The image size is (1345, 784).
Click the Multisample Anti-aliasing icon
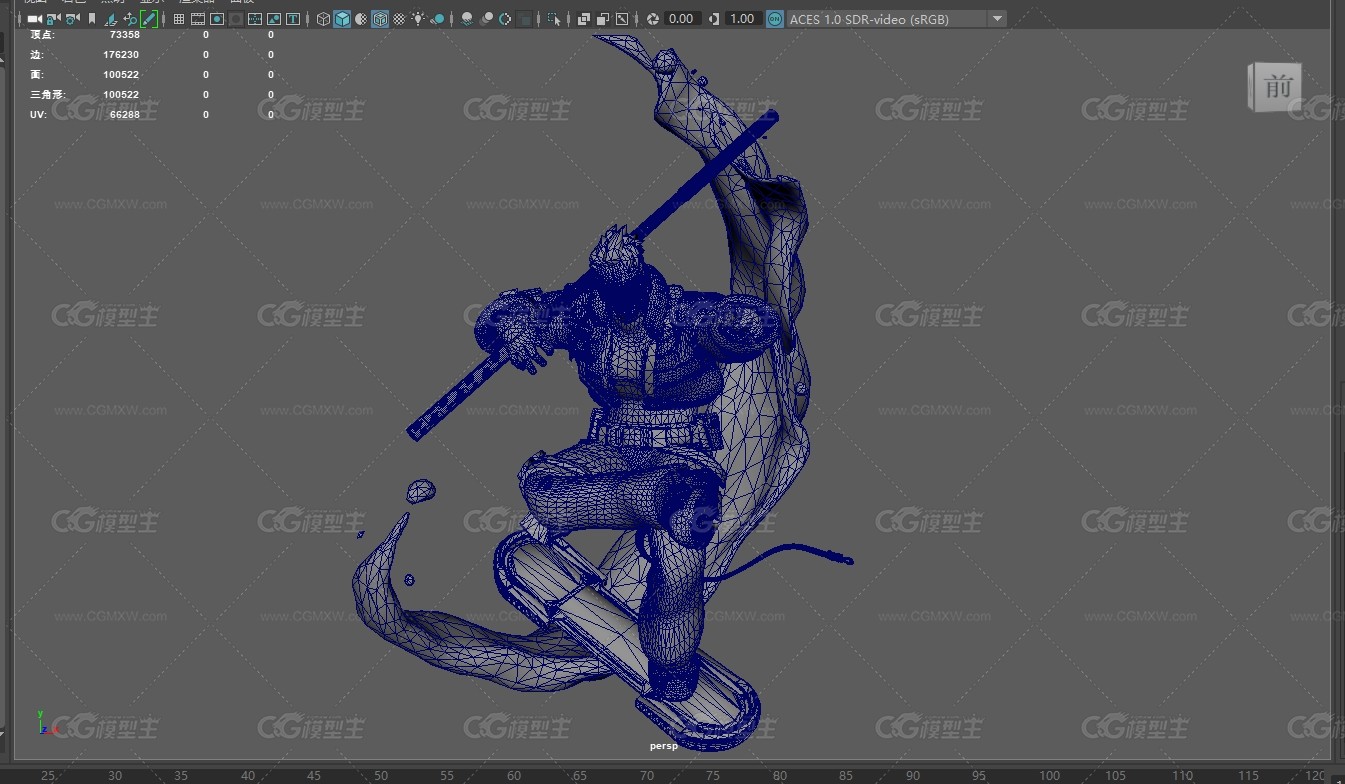[x=505, y=19]
